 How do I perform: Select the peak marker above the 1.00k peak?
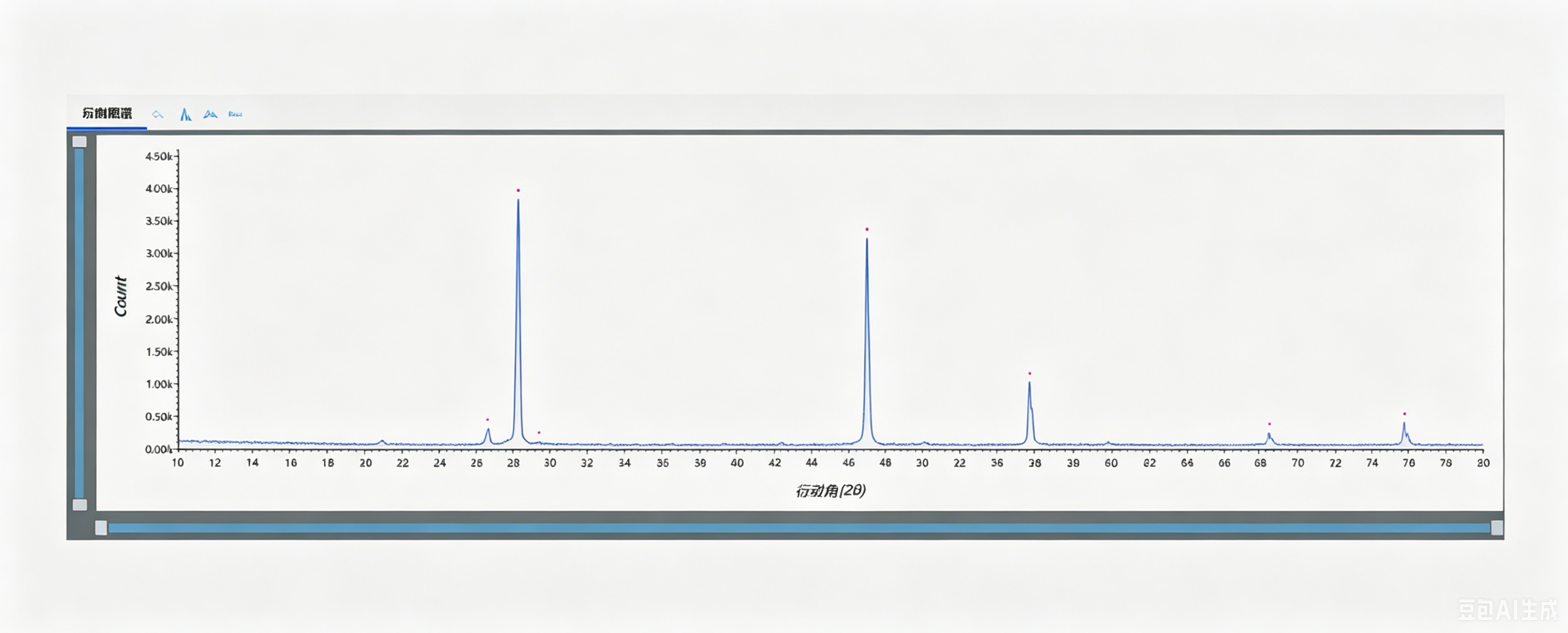pos(1029,373)
